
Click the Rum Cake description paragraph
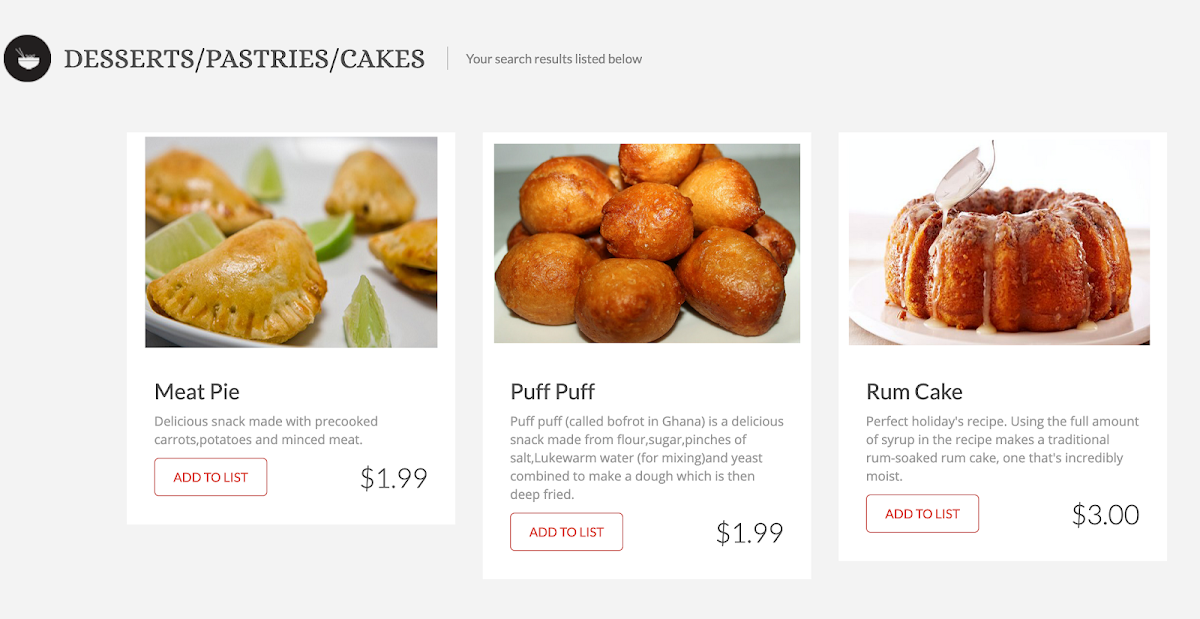(x=1002, y=449)
